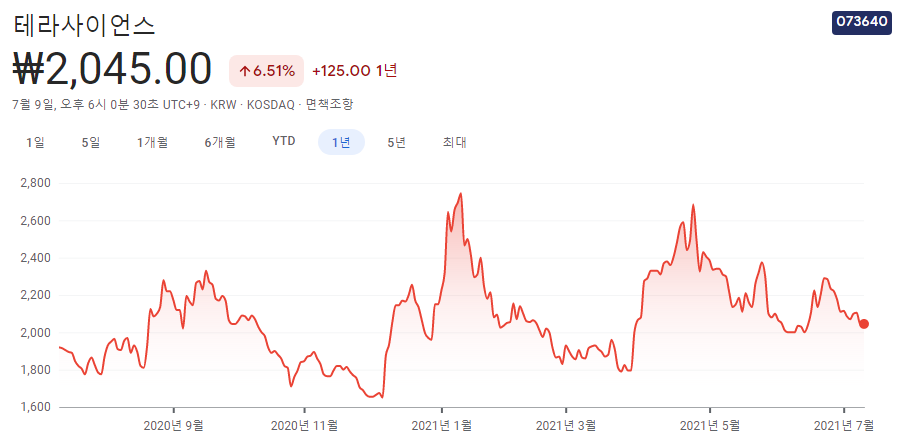The height and width of the screenshot is (444, 897).
Task: Click the 2,600 y-axis label
Action: click(x=35, y=221)
